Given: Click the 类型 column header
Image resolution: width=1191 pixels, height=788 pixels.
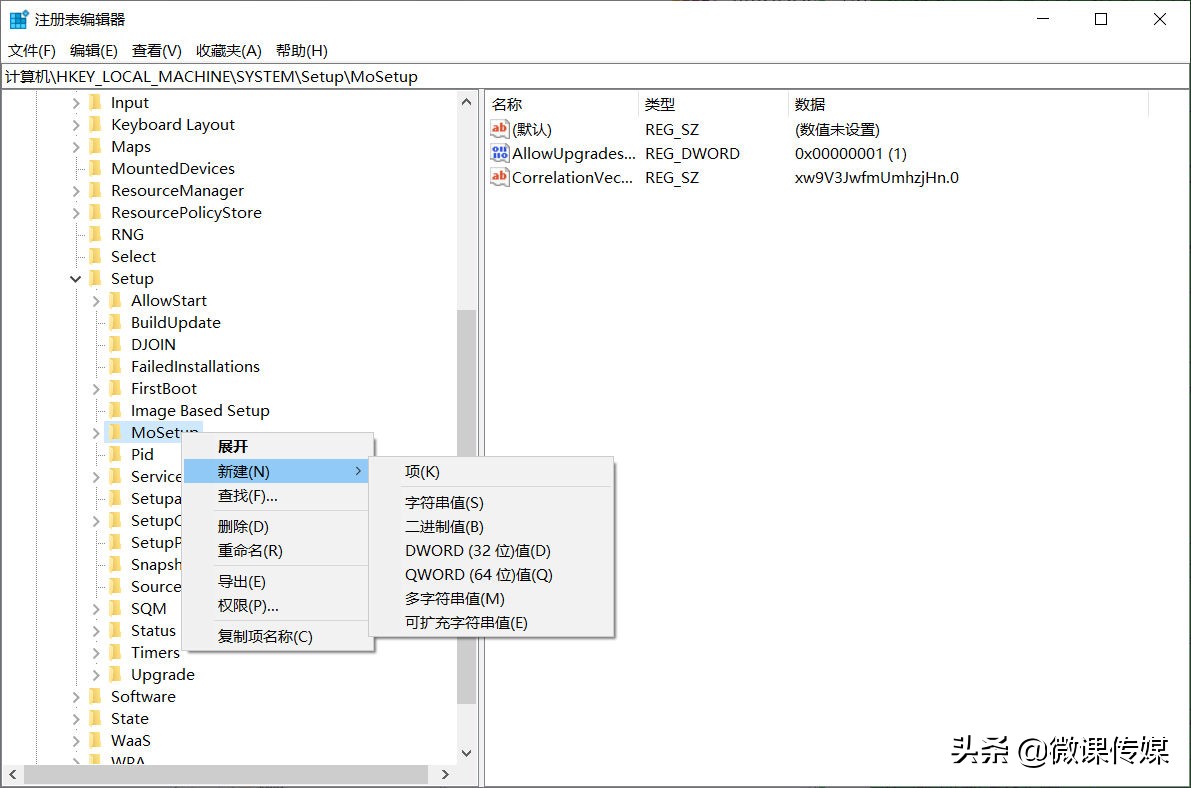Looking at the screenshot, I should [659, 104].
